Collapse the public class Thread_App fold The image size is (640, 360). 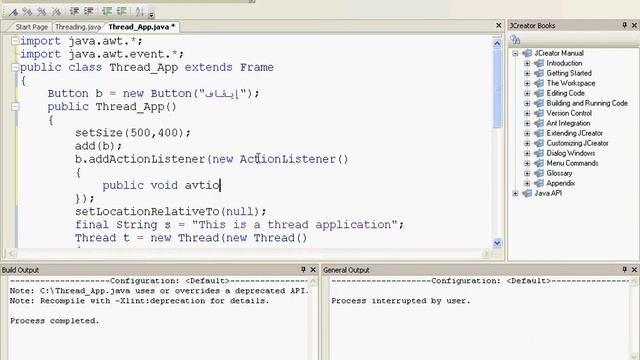(15, 67)
